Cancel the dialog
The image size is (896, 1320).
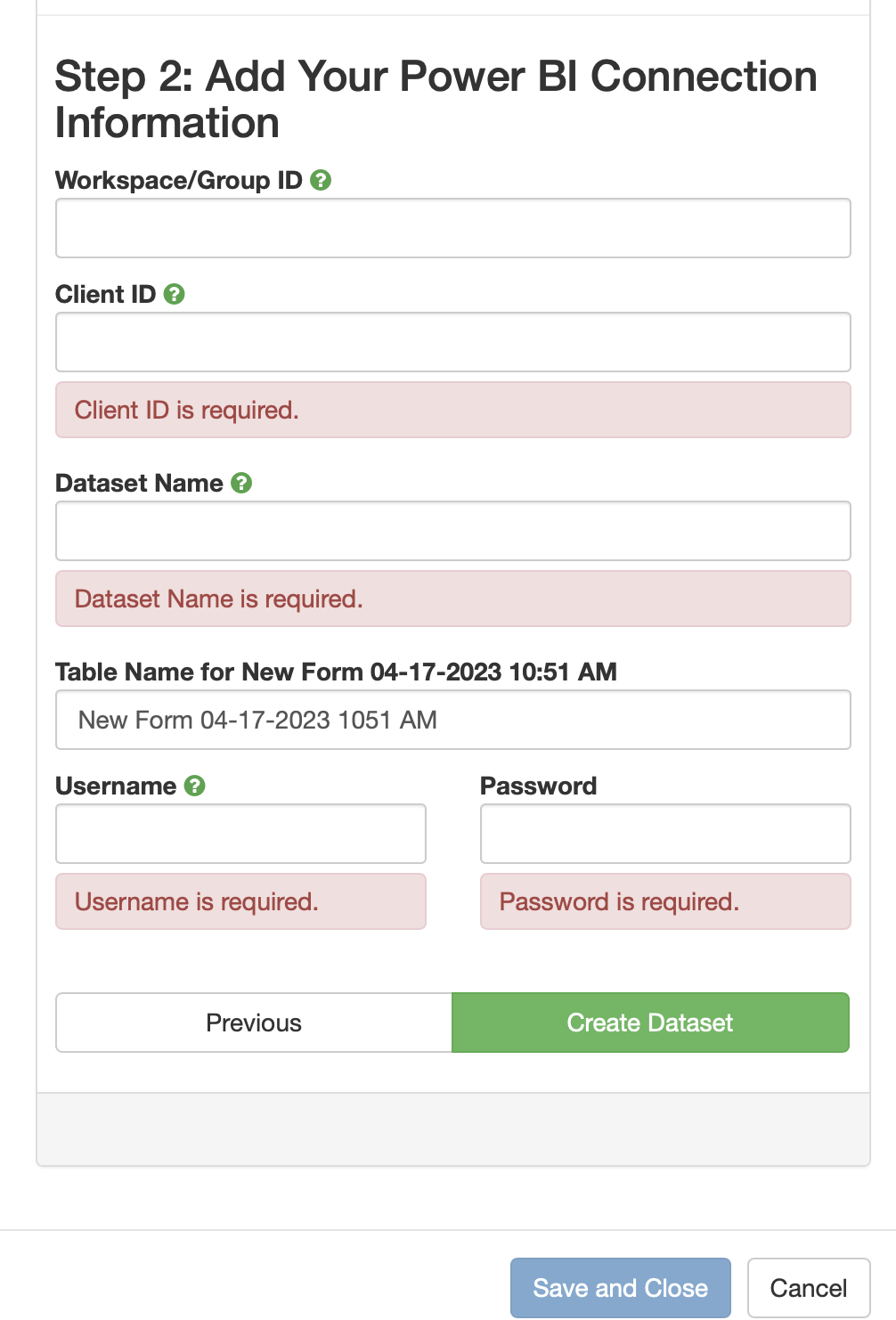click(x=809, y=1288)
